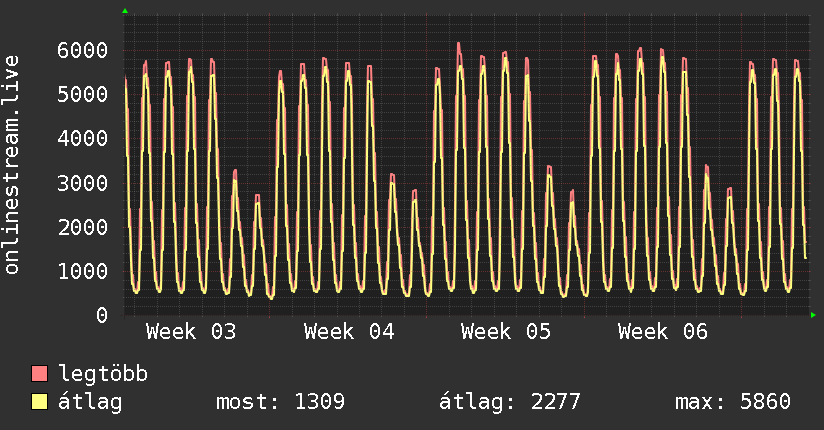The image size is (824, 430).
Task: Click the red legtöbb legend swatch
Action: click(40, 374)
